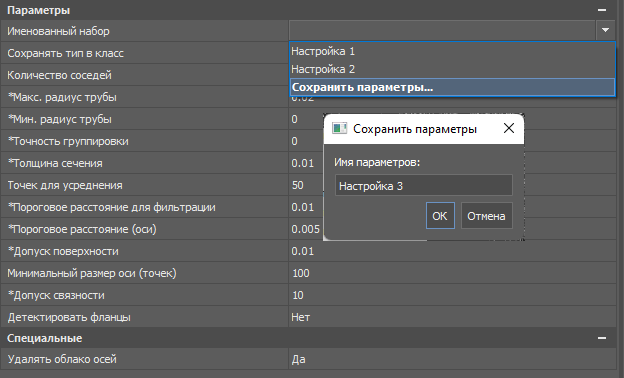Click the Сохранить параметры dialog app icon
Image resolution: width=624 pixels, height=378 pixels.
pos(339,129)
